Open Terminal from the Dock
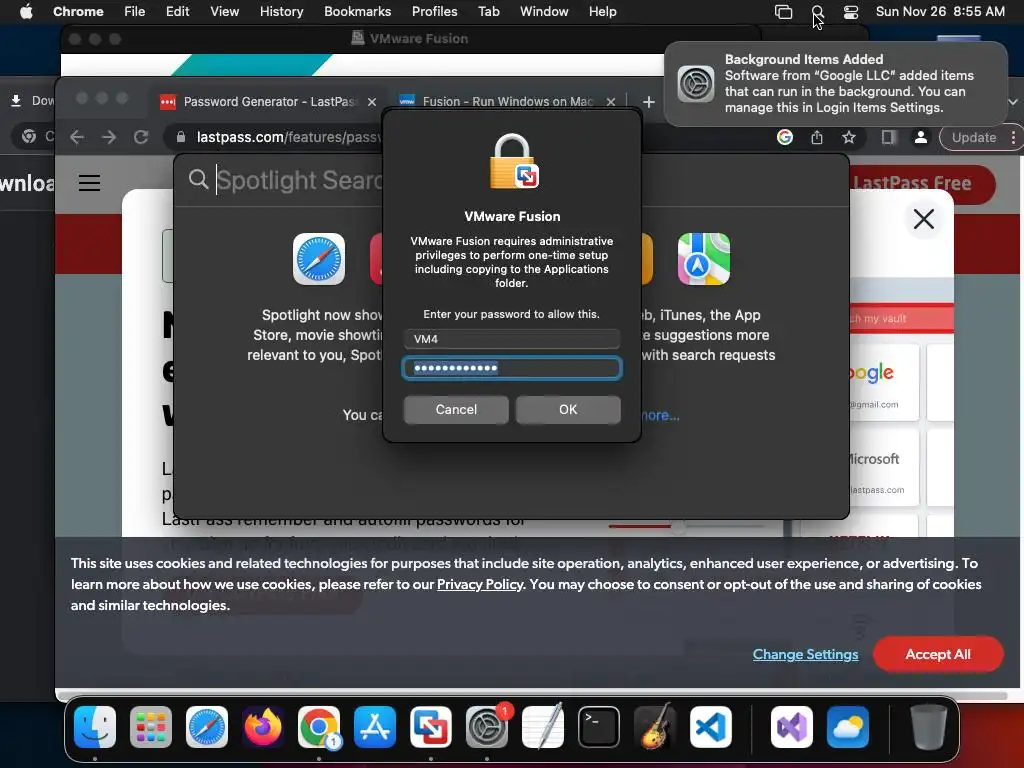Image resolution: width=1024 pixels, height=768 pixels. [x=599, y=727]
